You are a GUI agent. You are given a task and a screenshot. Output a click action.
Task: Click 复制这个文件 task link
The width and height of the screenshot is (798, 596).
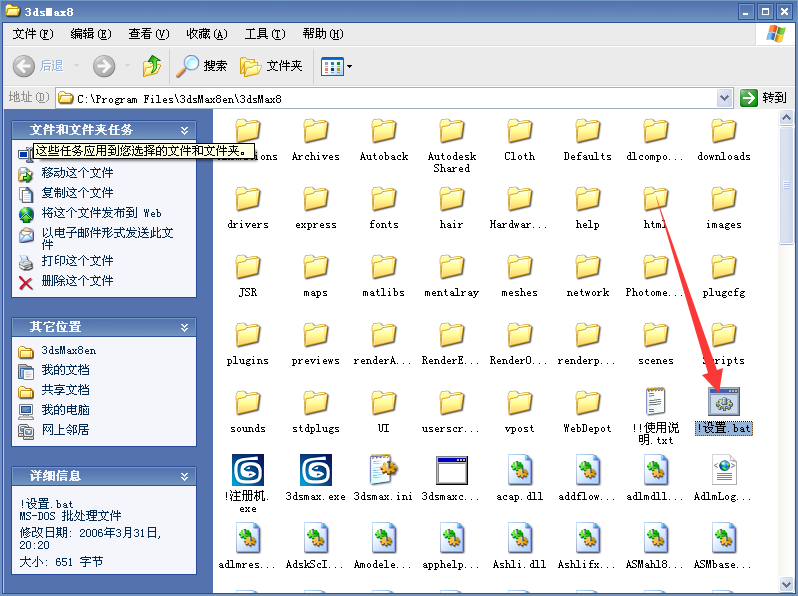tap(77, 193)
